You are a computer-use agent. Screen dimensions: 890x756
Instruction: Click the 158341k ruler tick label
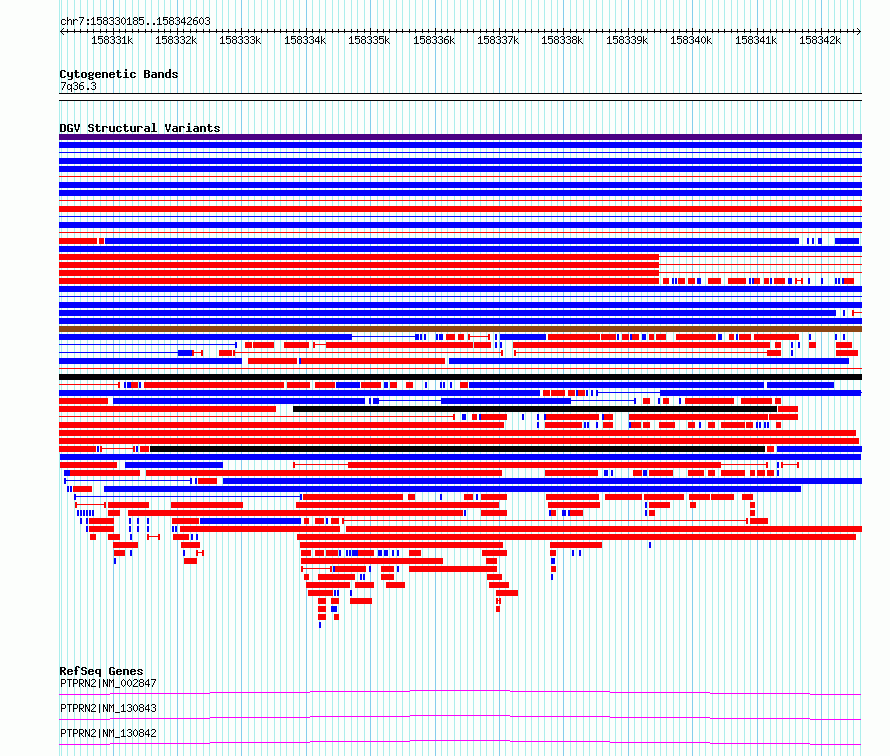(755, 40)
